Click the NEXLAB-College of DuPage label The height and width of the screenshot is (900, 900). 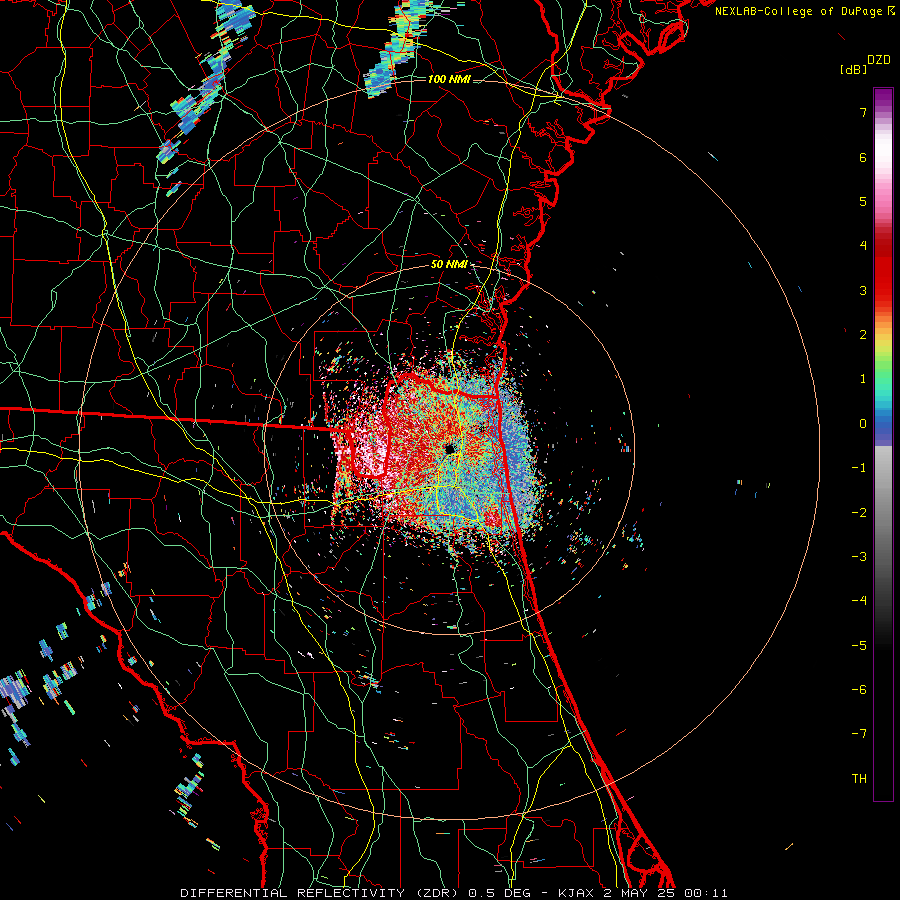tap(798, 11)
